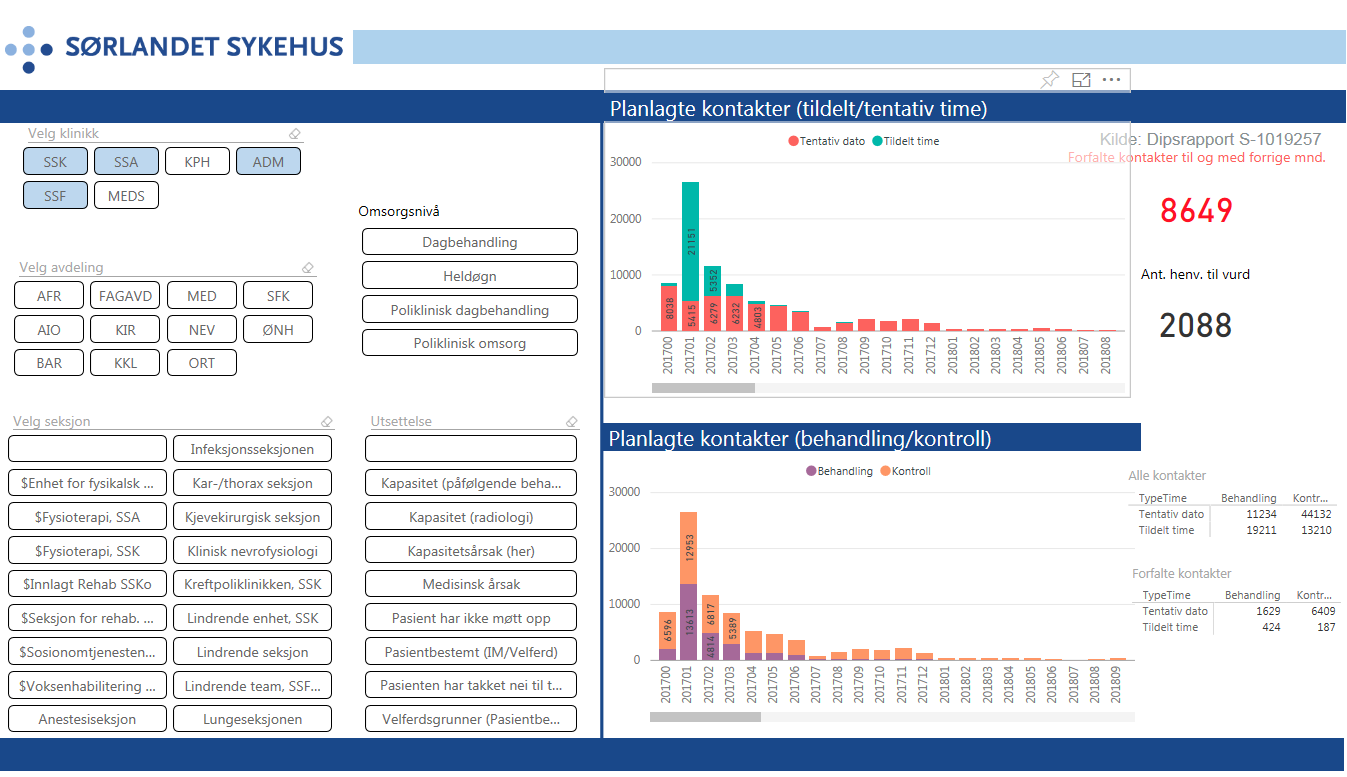Clear the Velg klinikk slicer selection
Screen dimensions: 1347x777
(294, 134)
